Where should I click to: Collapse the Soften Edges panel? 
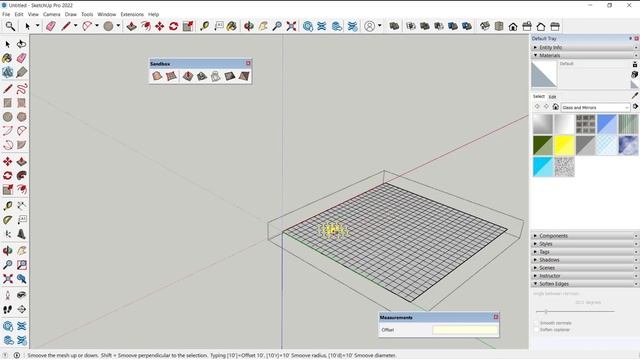(x=584, y=284)
